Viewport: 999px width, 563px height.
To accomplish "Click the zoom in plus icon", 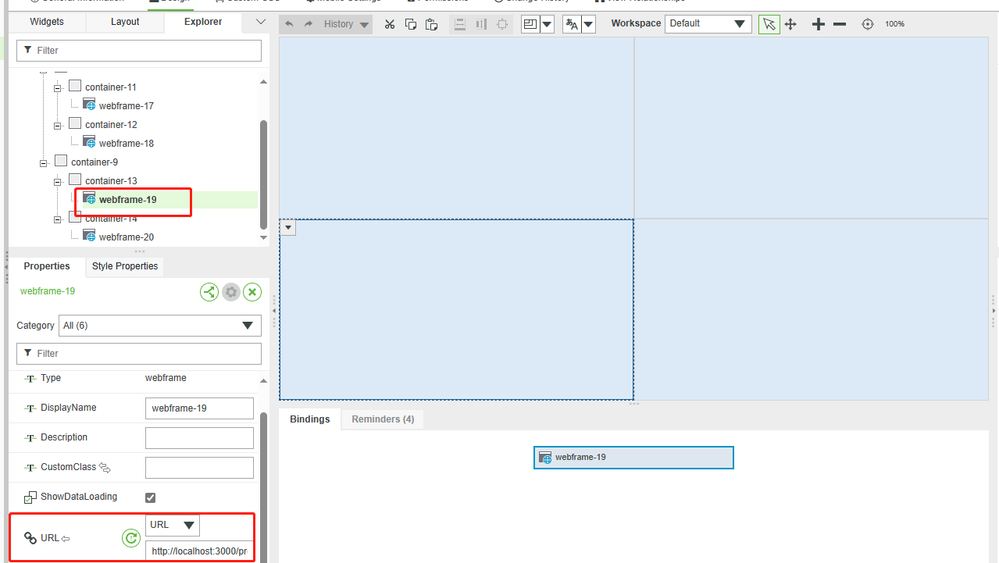I will [818, 24].
